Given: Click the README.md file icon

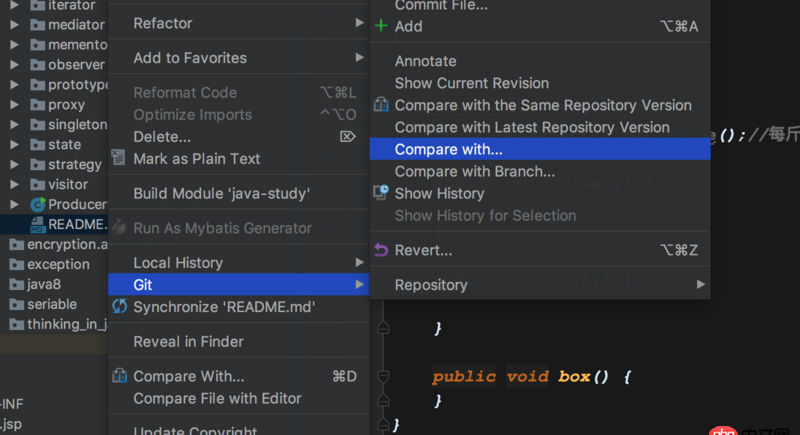Looking at the screenshot, I should click(38, 224).
